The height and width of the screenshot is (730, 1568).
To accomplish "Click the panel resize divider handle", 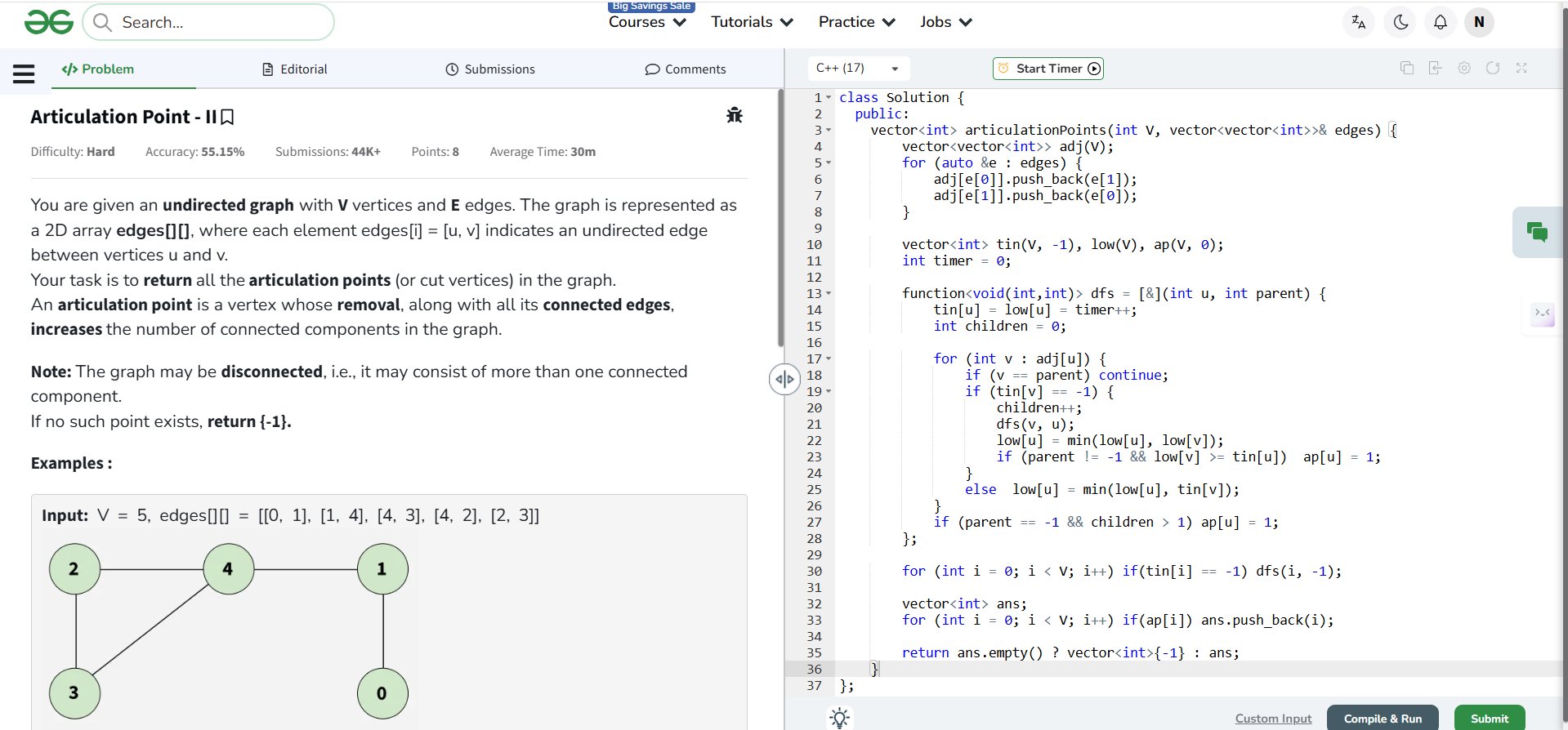I will tap(784, 379).
